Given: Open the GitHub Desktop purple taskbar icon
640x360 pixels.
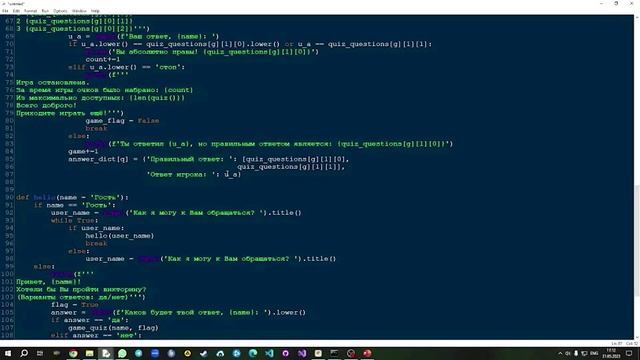Looking at the screenshot, I should (285, 353).
